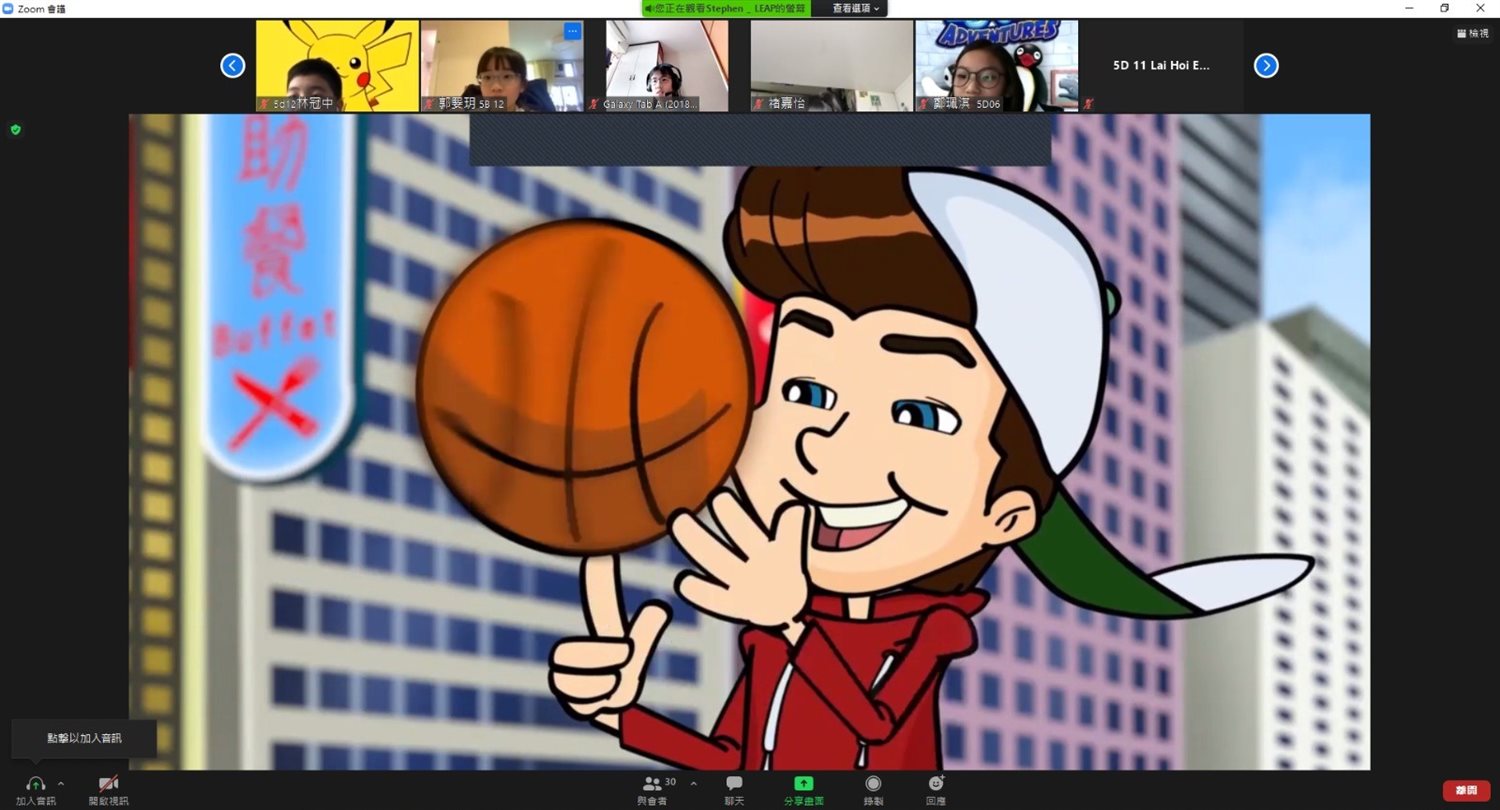Click the green encryption shield icon
This screenshot has width=1500, height=810.
tap(15, 130)
